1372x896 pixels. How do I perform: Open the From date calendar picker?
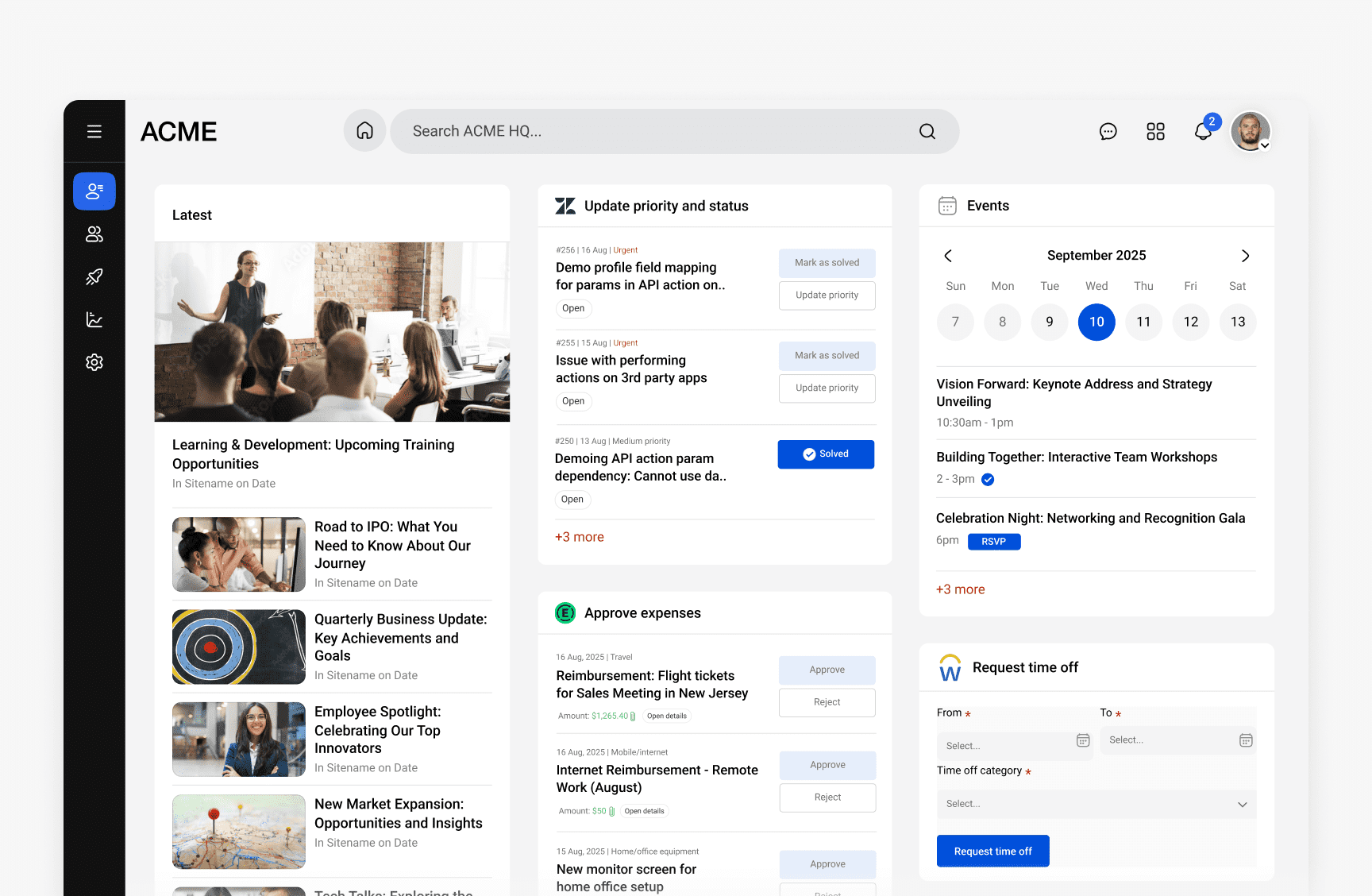pyautogui.click(x=1082, y=740)
